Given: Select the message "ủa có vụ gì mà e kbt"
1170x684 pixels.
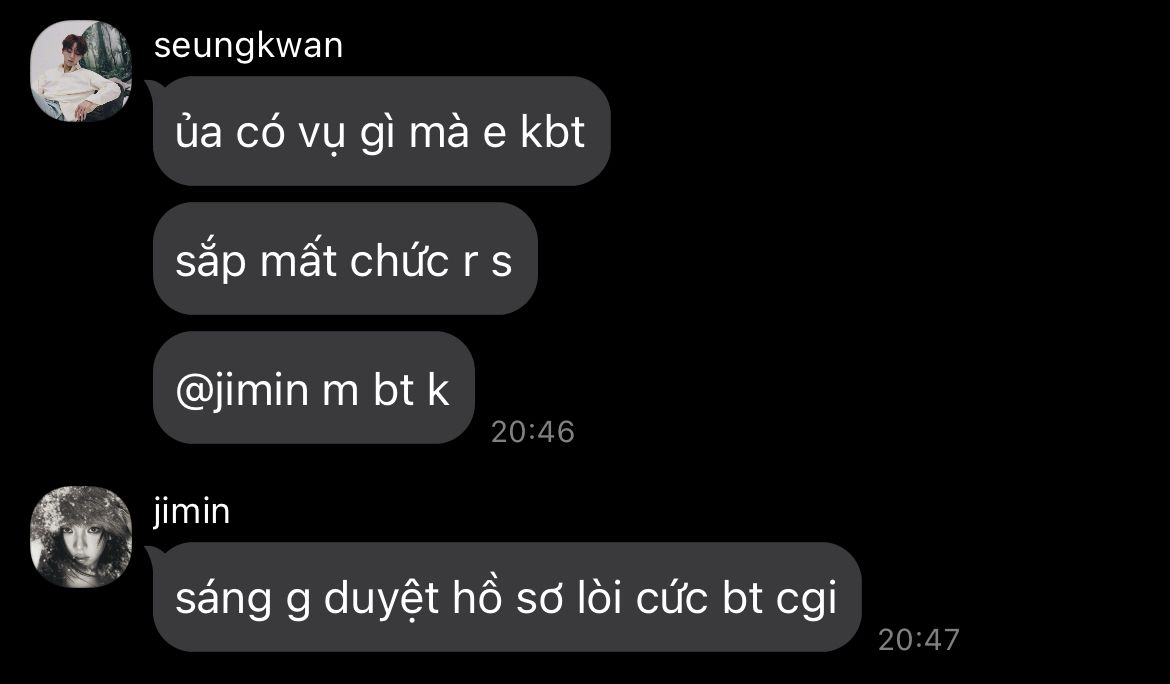Looking at the screenshot, I should (381, 131).
